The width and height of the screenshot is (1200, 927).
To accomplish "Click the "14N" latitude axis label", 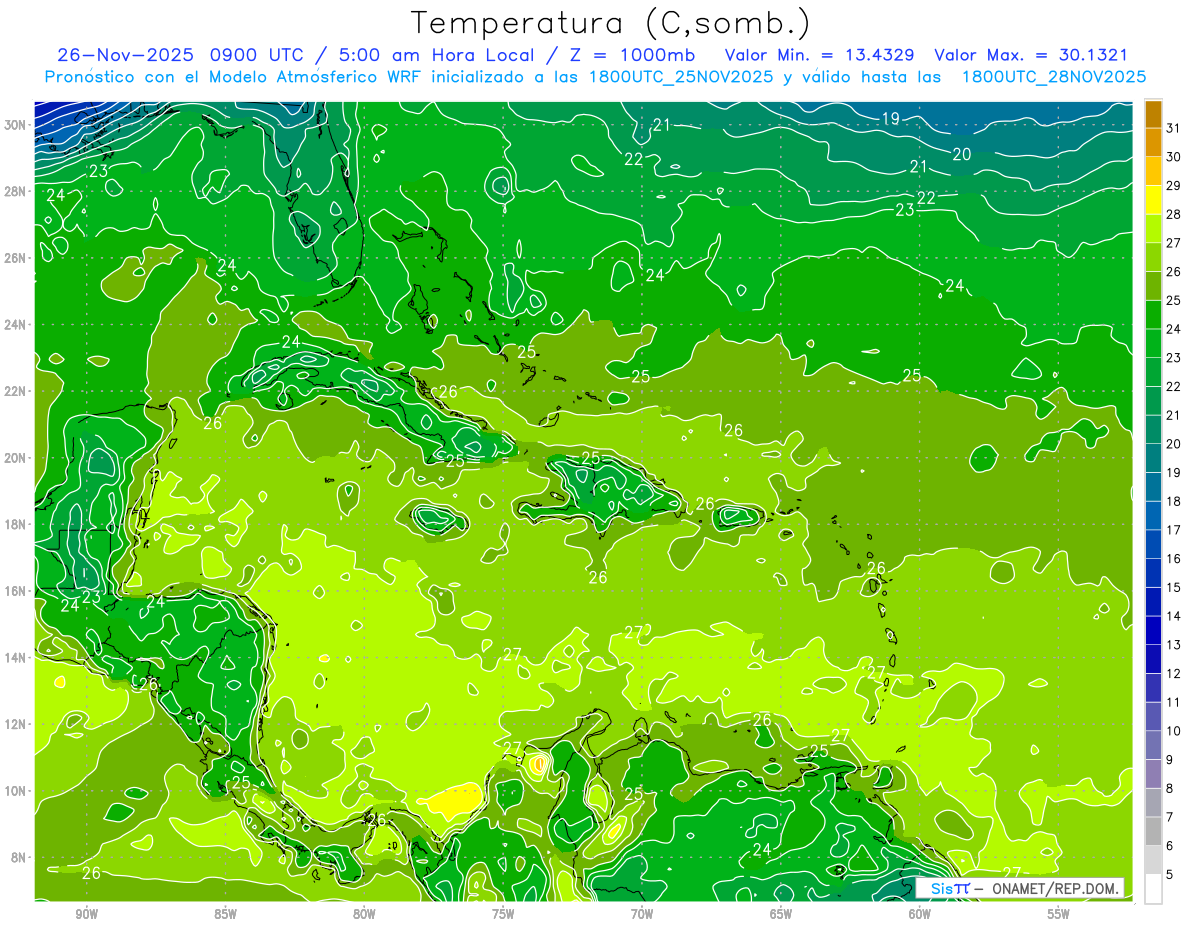I will tap(15, 658).
